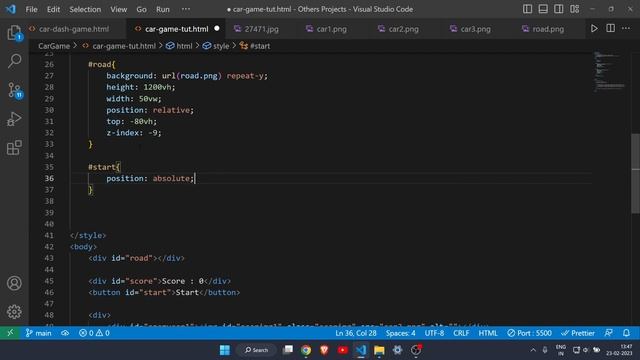Open YouTube app from the taskbar
This screenshot has width=640, height=360.
pyautogui.click(x=343, y=350)
